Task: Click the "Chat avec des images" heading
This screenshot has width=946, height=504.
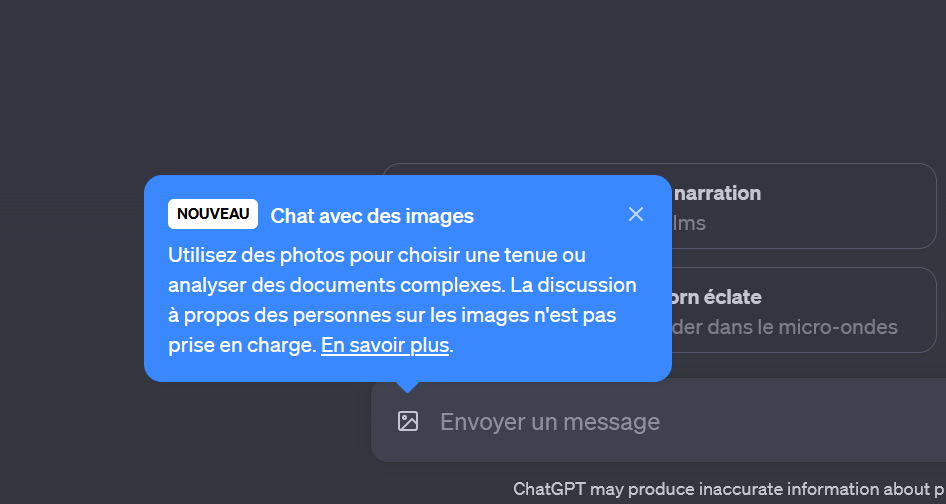Action: click(x=372, y=216)
